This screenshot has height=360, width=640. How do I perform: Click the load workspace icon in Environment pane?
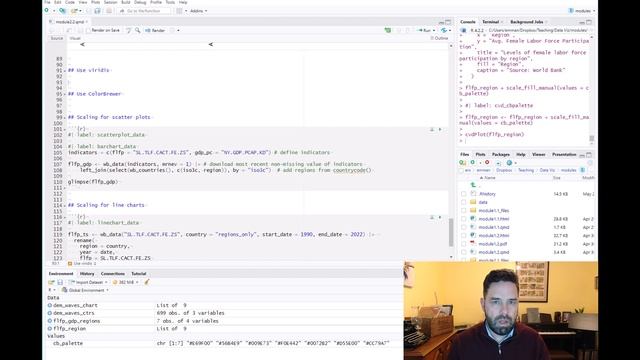(51, 282)
